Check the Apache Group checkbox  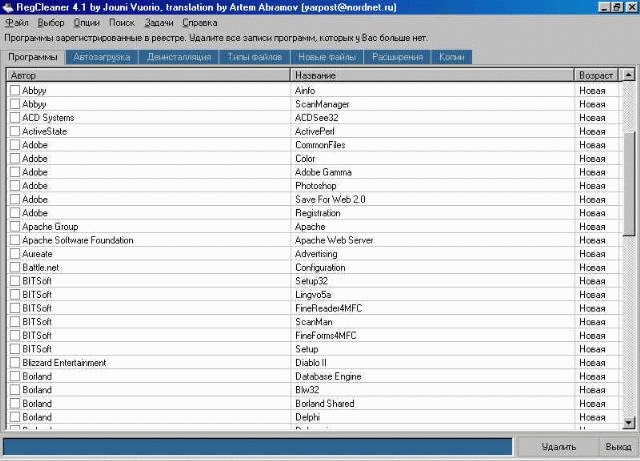click(15, 226)
